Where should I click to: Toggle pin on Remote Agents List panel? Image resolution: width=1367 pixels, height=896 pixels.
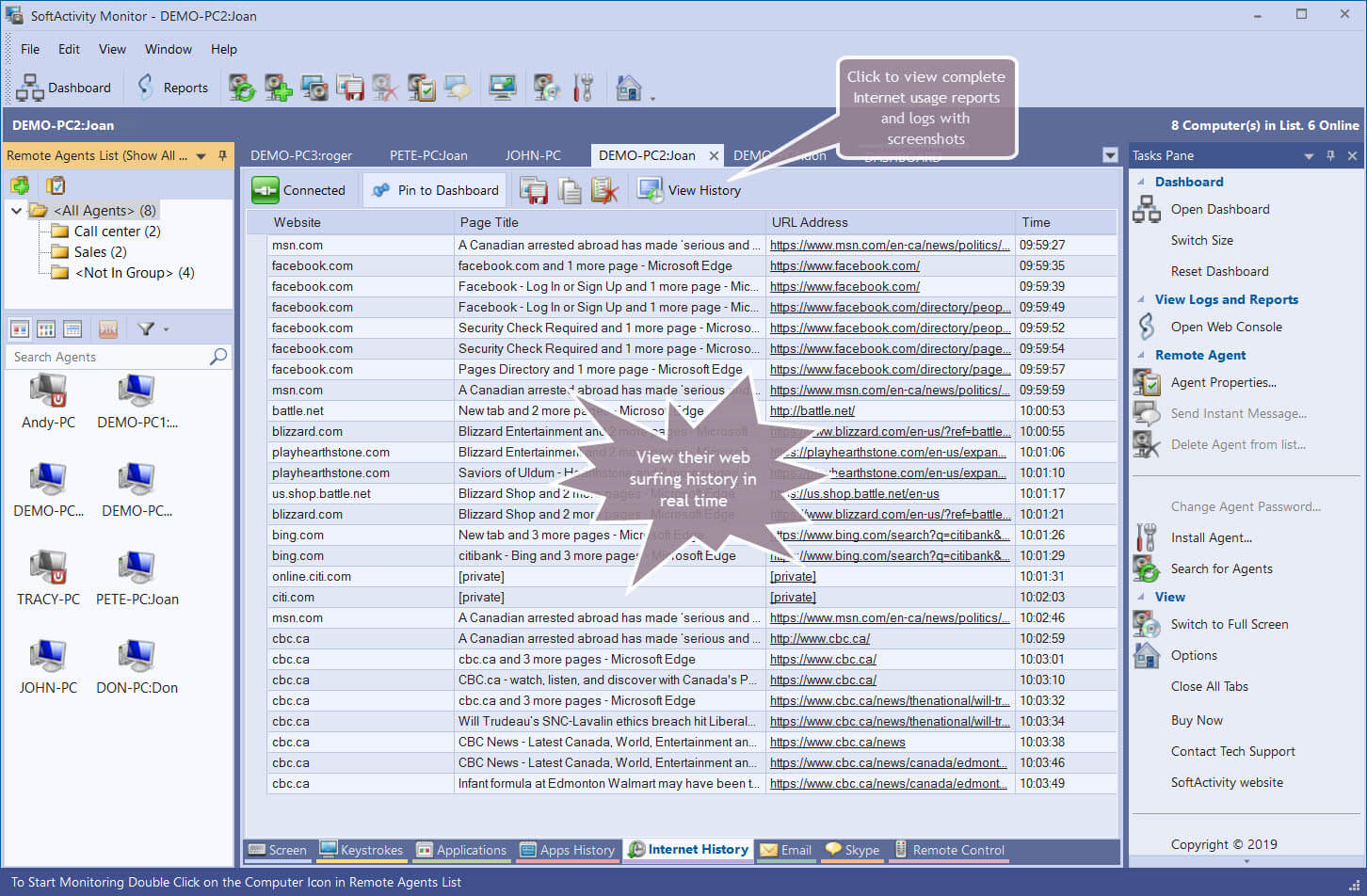[222, 155]
